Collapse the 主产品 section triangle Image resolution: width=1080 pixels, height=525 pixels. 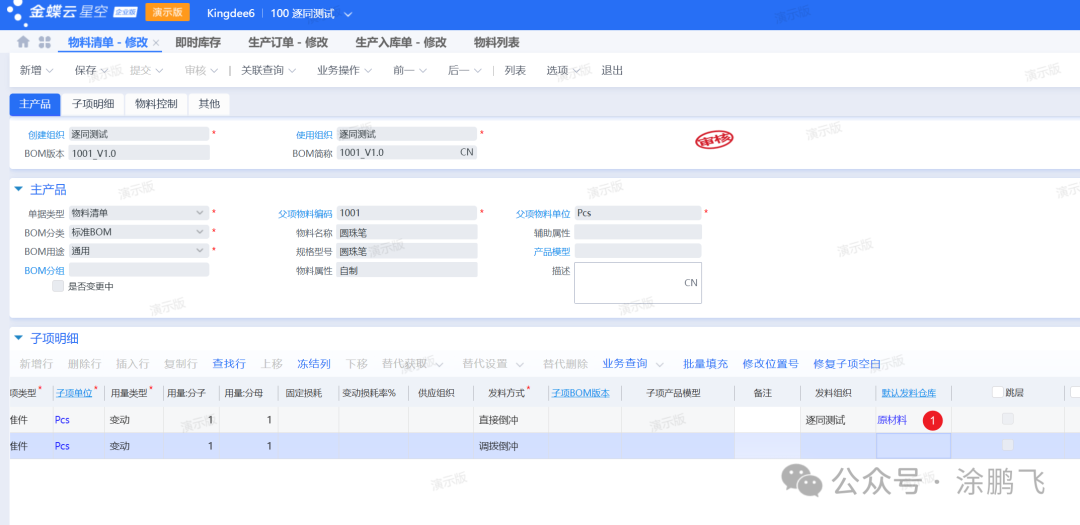pos(18,189)
